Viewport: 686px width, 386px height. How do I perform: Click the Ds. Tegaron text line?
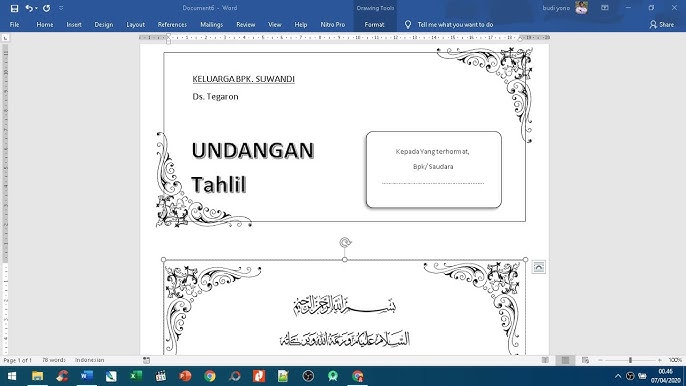tap(215, 97)
